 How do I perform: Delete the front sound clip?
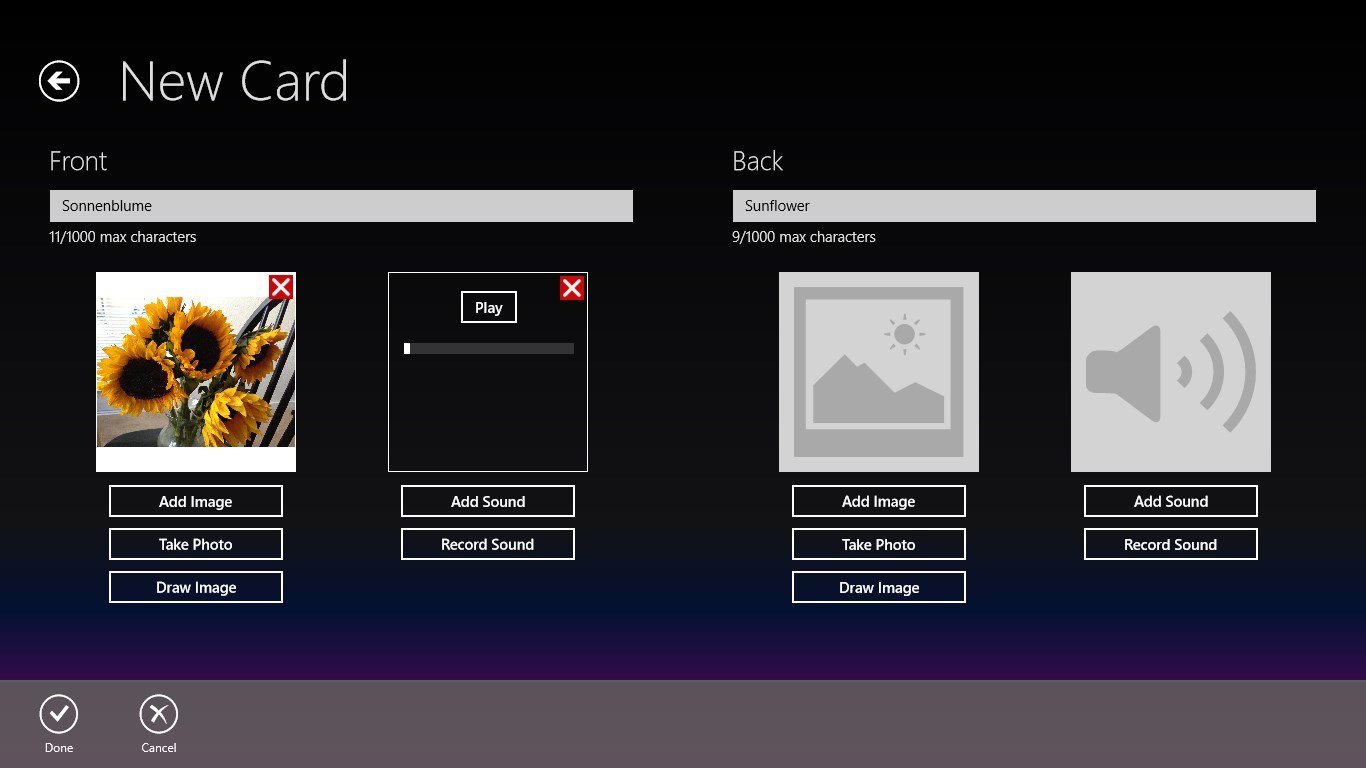coord(572,288)
